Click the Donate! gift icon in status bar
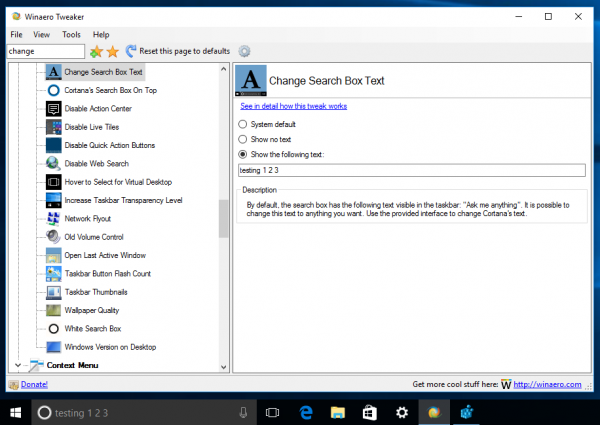 14,385
